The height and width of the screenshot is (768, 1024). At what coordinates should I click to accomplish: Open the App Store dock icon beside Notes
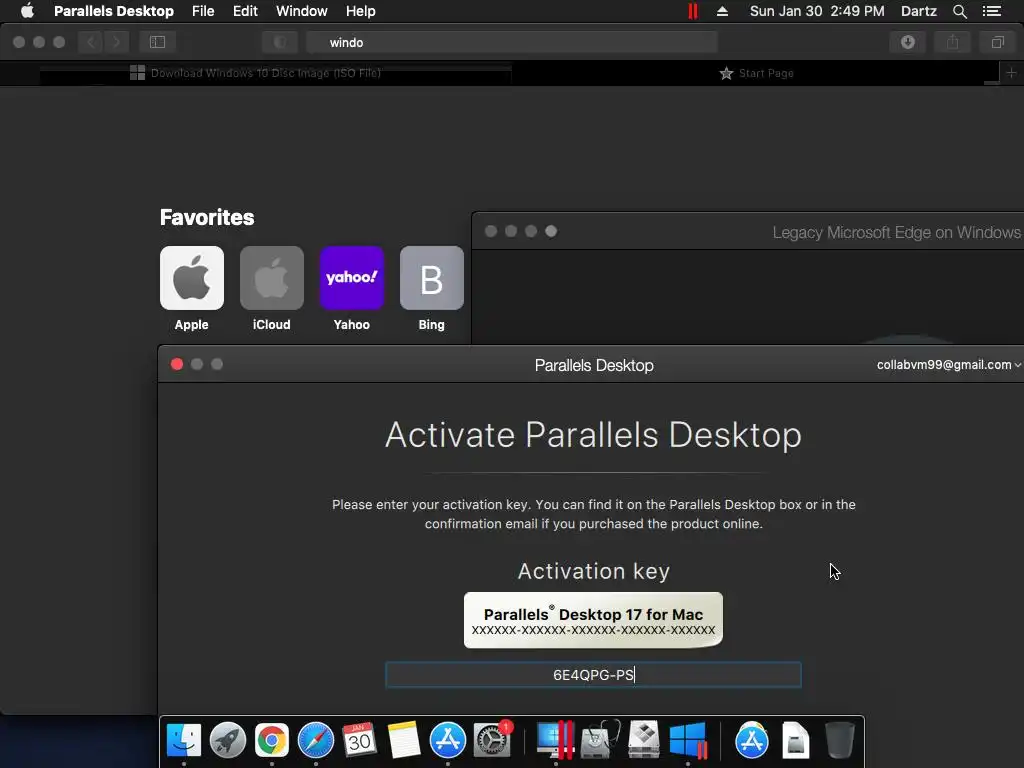pyautogui.click(x=447, y=740)
